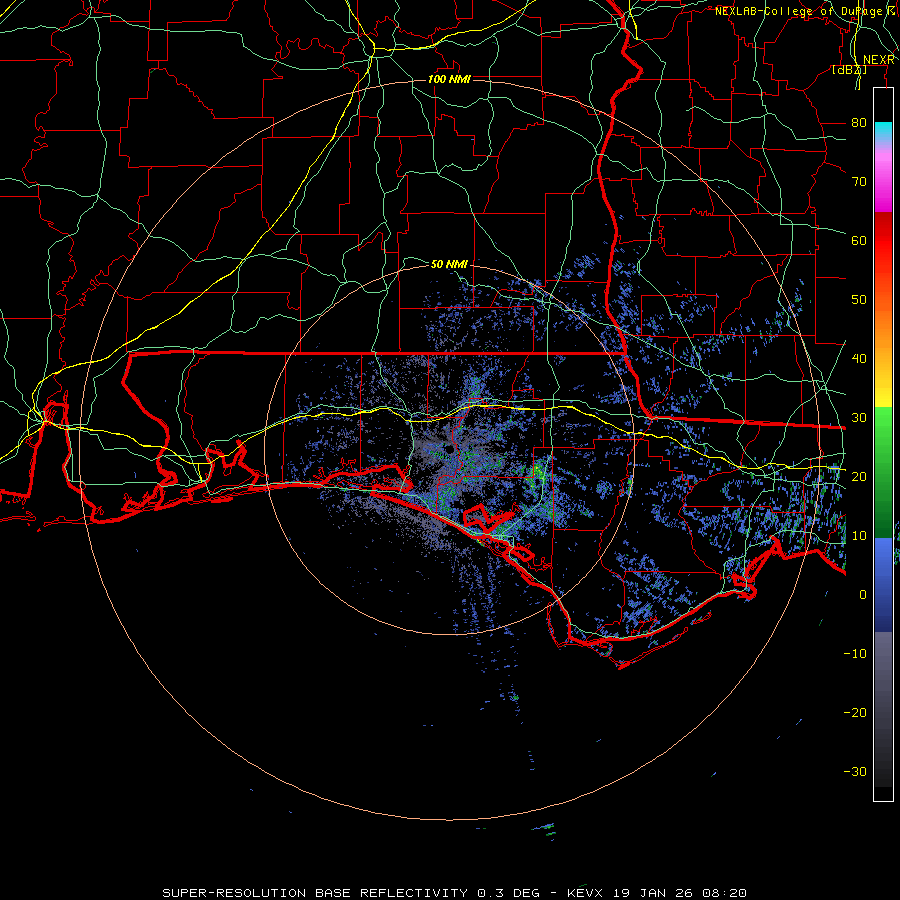
Task: Click the -30 dBZ scale label
Action: 855,771
